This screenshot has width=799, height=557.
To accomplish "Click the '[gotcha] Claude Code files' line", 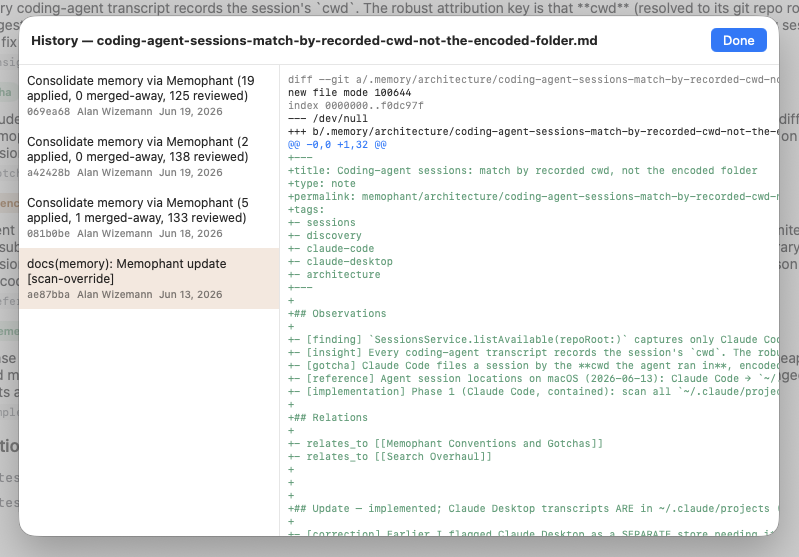I will [533, 365].
